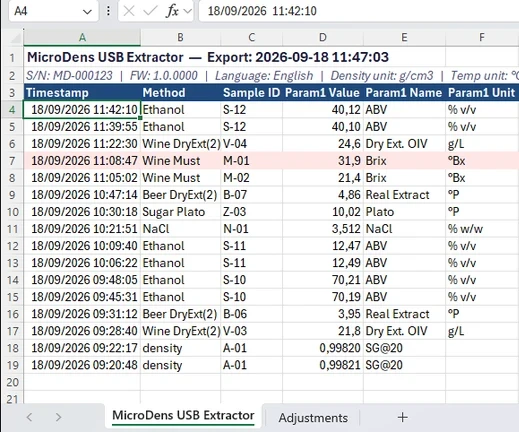Viewport: 519px width, 432px height.
Task: Click the value 12,47 cell
Action: point(323,246)
